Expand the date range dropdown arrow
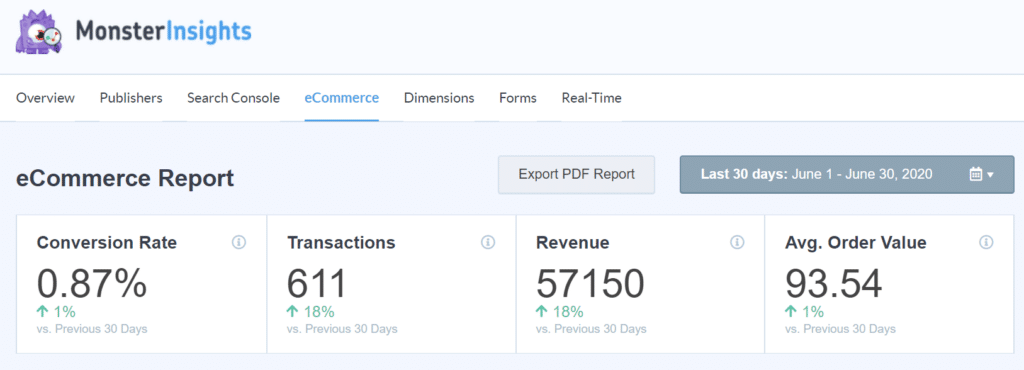The height and width of the screenshot is (370, 1024). 991,175
